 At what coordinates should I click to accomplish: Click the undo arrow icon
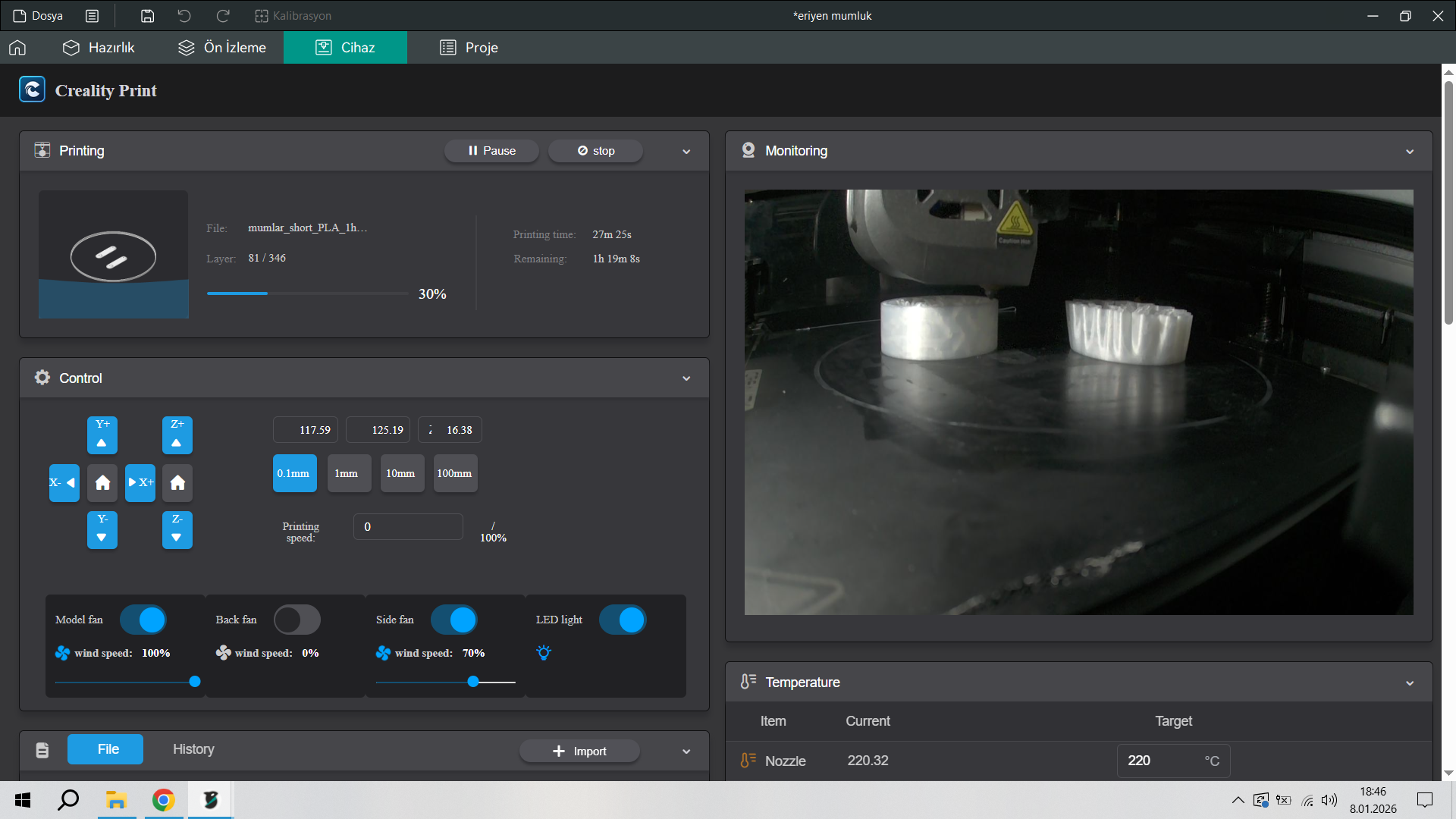pyautogui.click(x=184, y=16)
